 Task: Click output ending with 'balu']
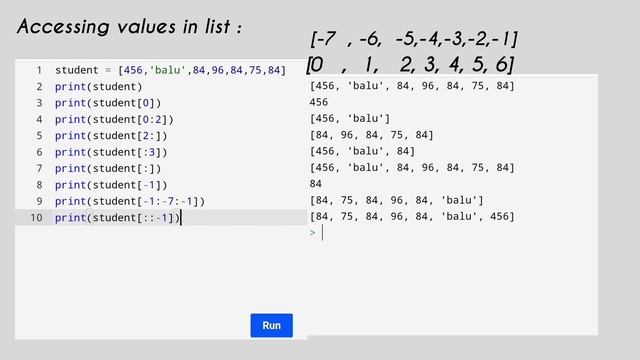tap(396, 200)
